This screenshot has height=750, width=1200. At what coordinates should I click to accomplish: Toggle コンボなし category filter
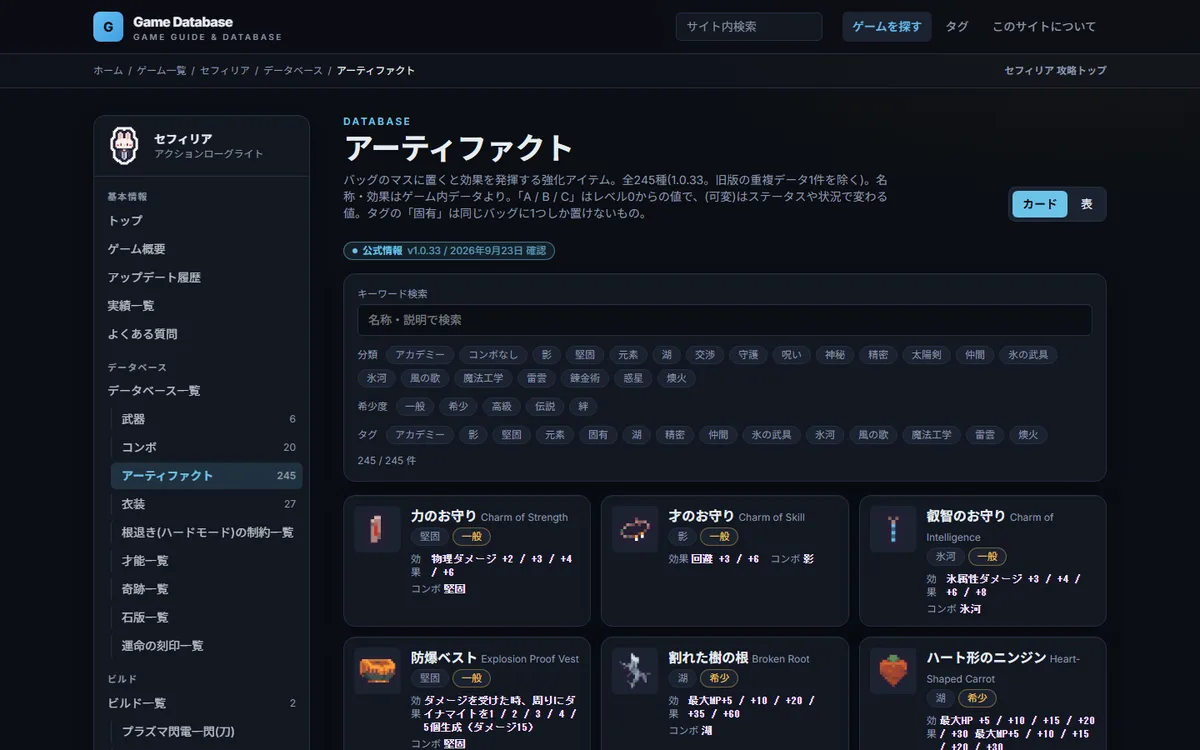493,355
